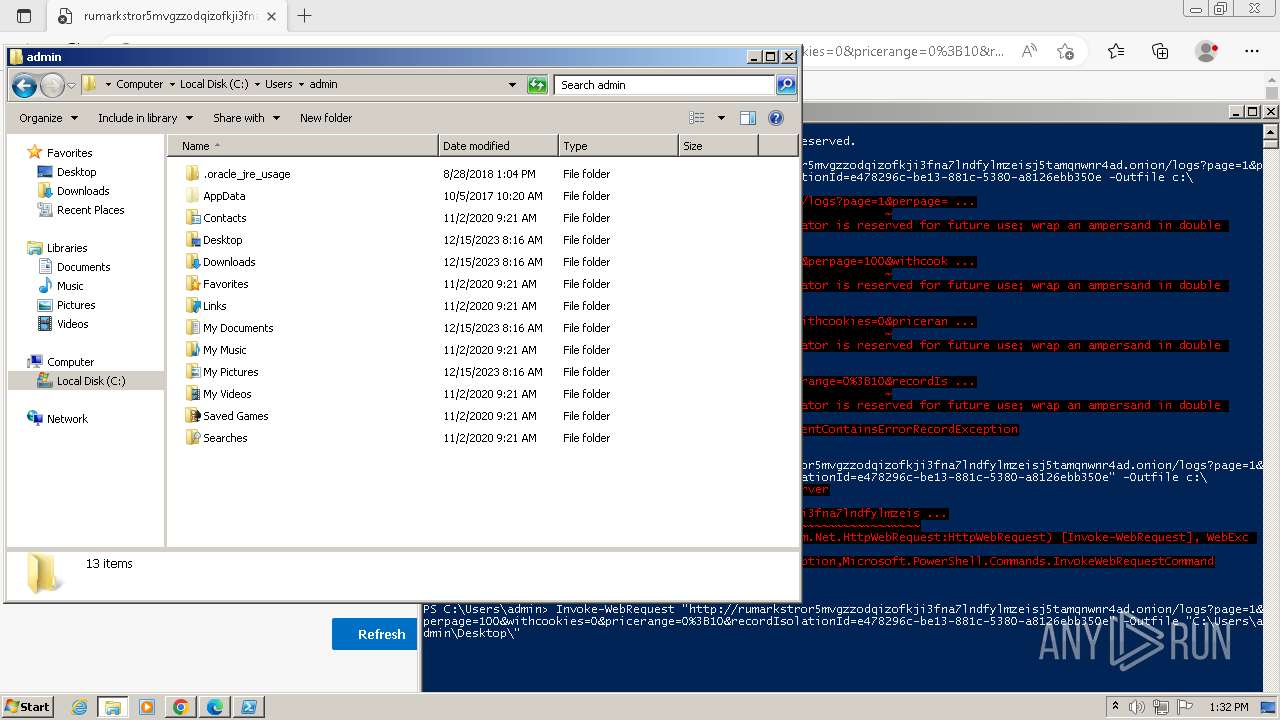The height and width of the screenshot is (720, 1280).
Task: Open Internet Explorer from taskbar
Action: coord(79,707)
